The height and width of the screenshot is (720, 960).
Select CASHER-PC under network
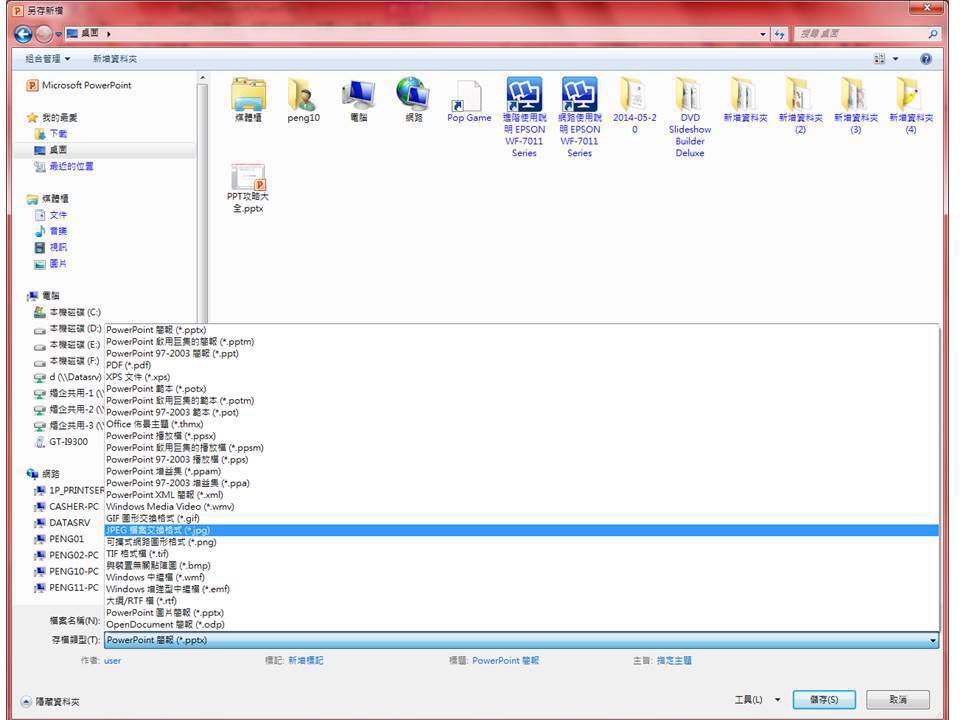click(x=73, y=506)
